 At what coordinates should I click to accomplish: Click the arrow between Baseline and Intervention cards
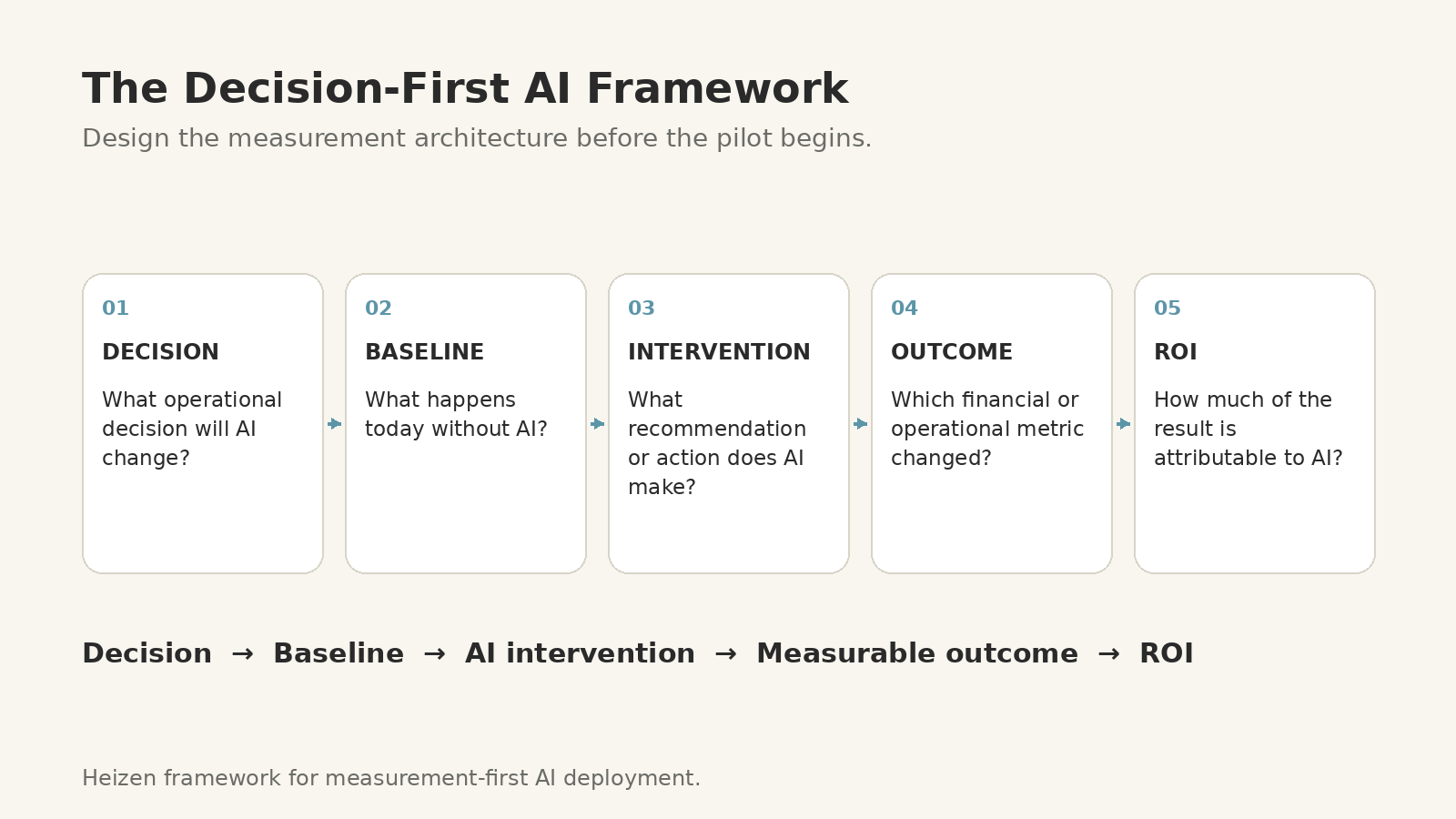pos(598,424)
